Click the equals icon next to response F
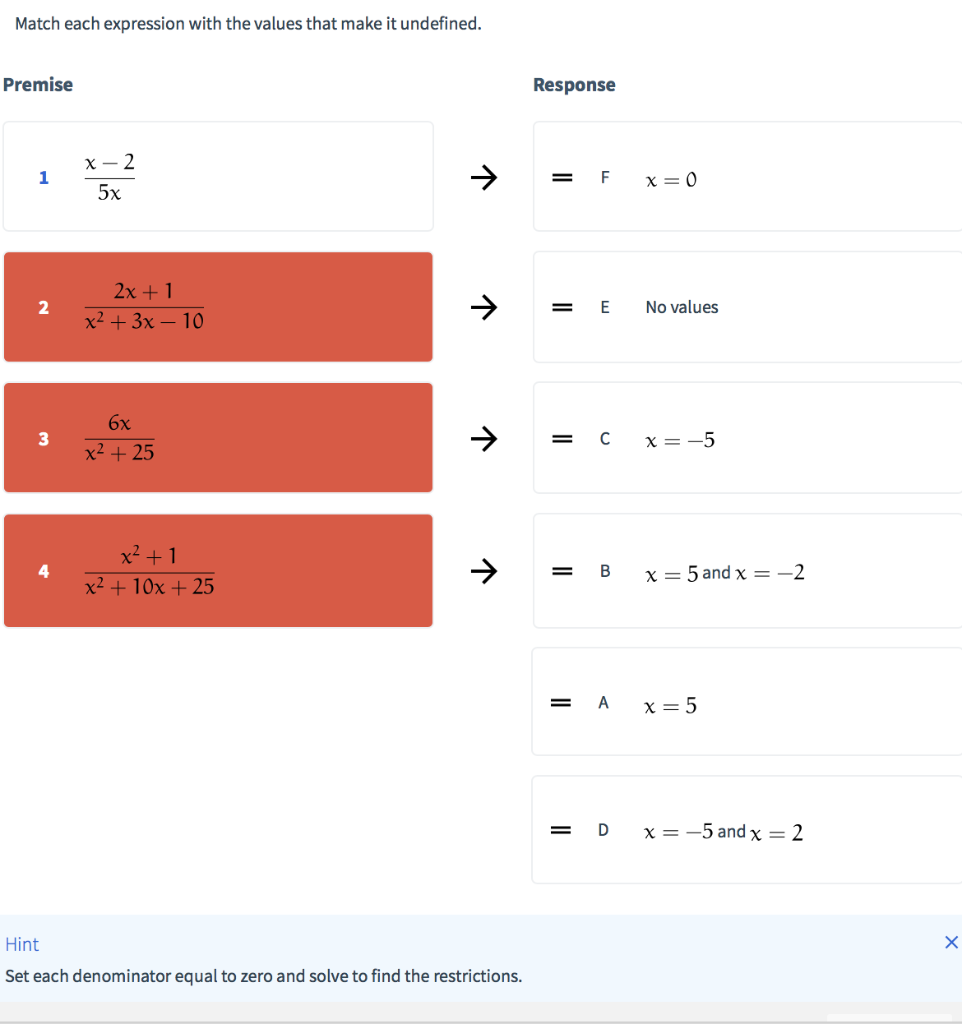 tap(562, 178)
